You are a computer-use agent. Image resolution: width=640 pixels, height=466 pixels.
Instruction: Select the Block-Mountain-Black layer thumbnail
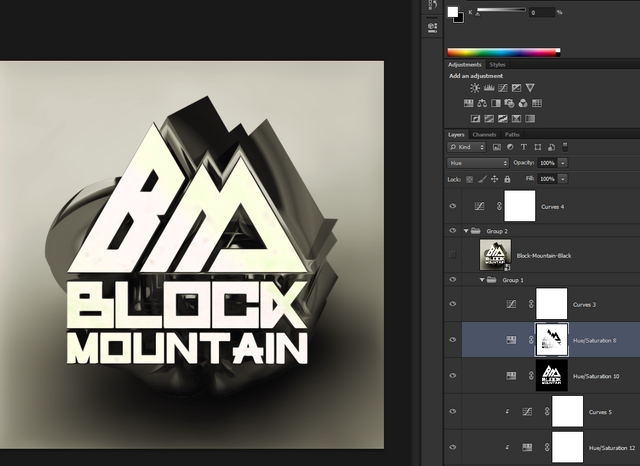tap(495, 255)
